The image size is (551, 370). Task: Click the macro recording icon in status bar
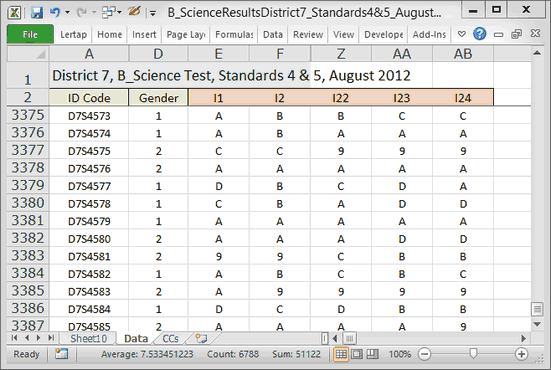pos(61,354)
